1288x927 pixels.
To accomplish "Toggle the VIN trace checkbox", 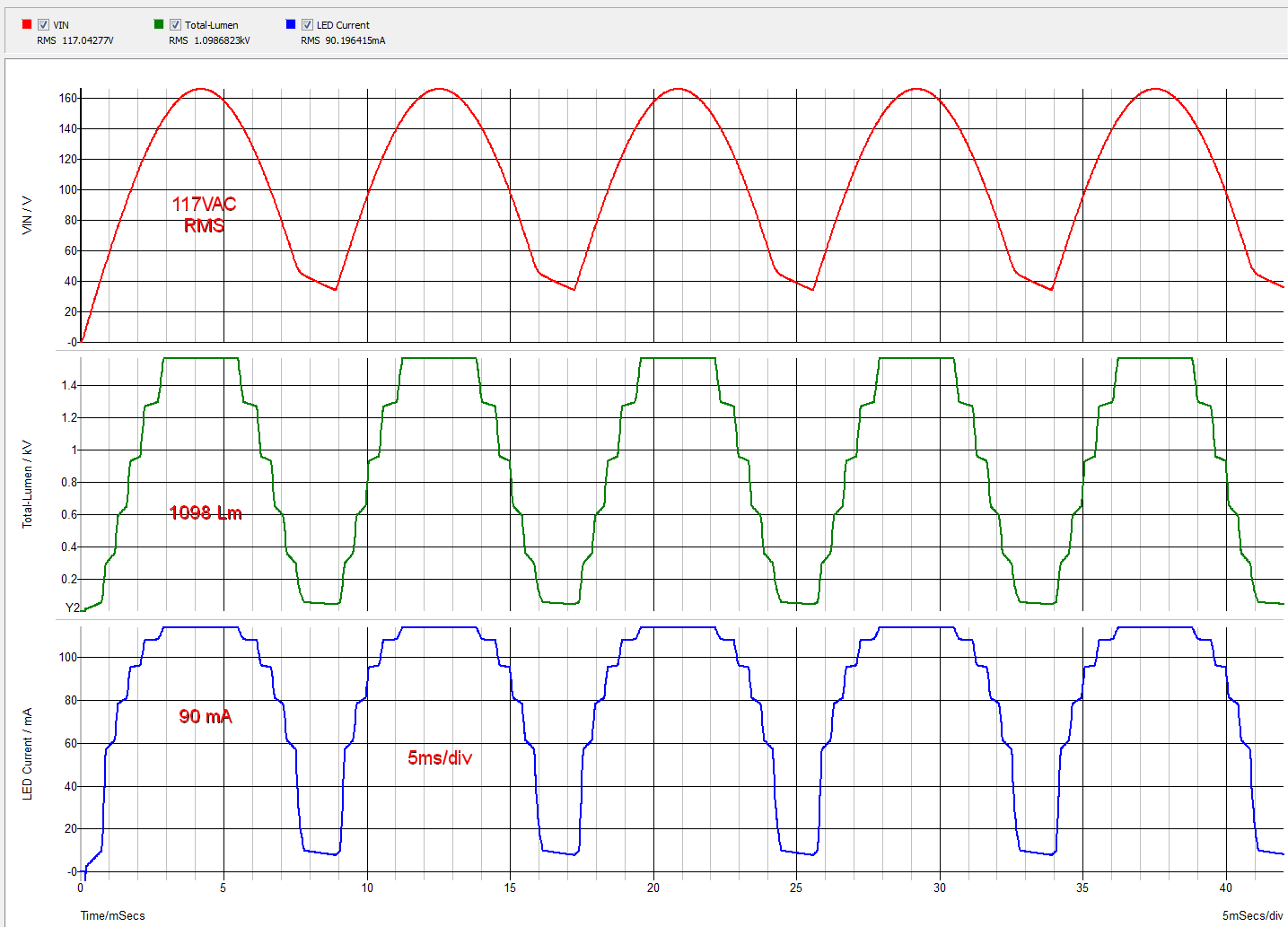I will click(x=43, y=25).
